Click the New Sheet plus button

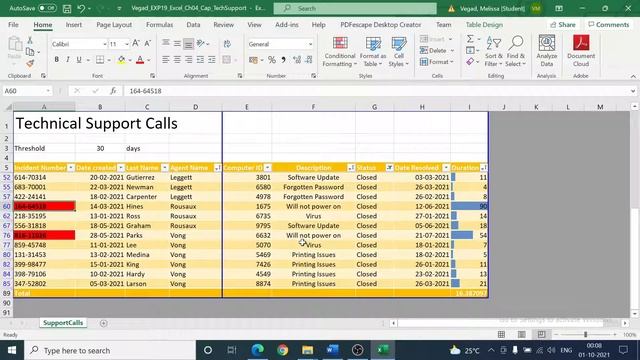tap(104, 323)
